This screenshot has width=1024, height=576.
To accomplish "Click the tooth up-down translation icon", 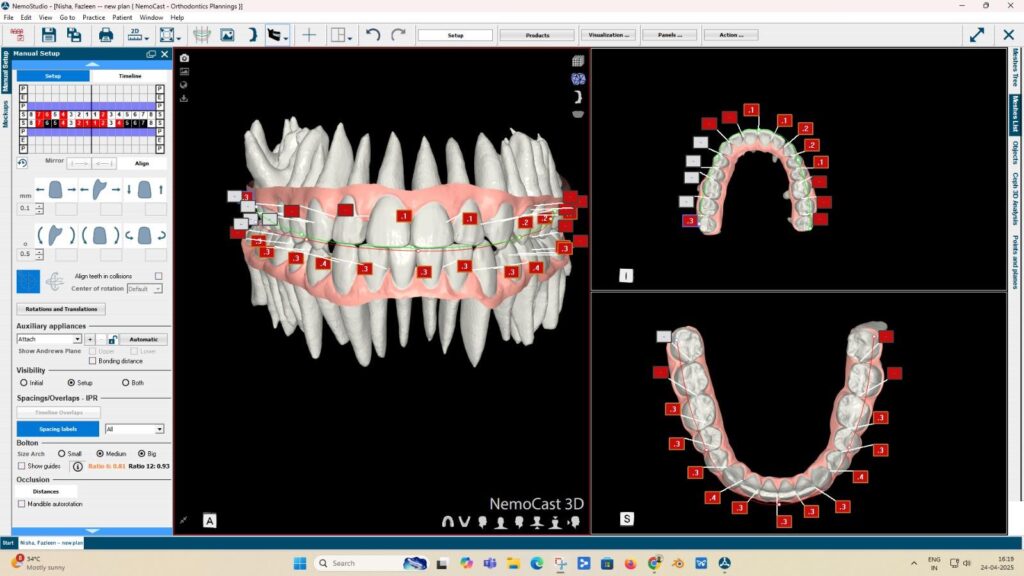I will point(144,189).
